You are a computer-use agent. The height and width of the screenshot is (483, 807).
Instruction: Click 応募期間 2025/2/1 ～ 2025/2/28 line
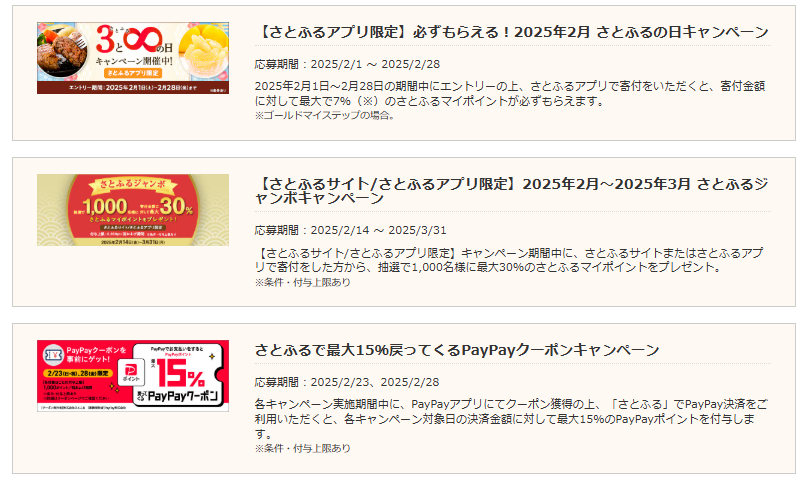click(x=347, y=64)
